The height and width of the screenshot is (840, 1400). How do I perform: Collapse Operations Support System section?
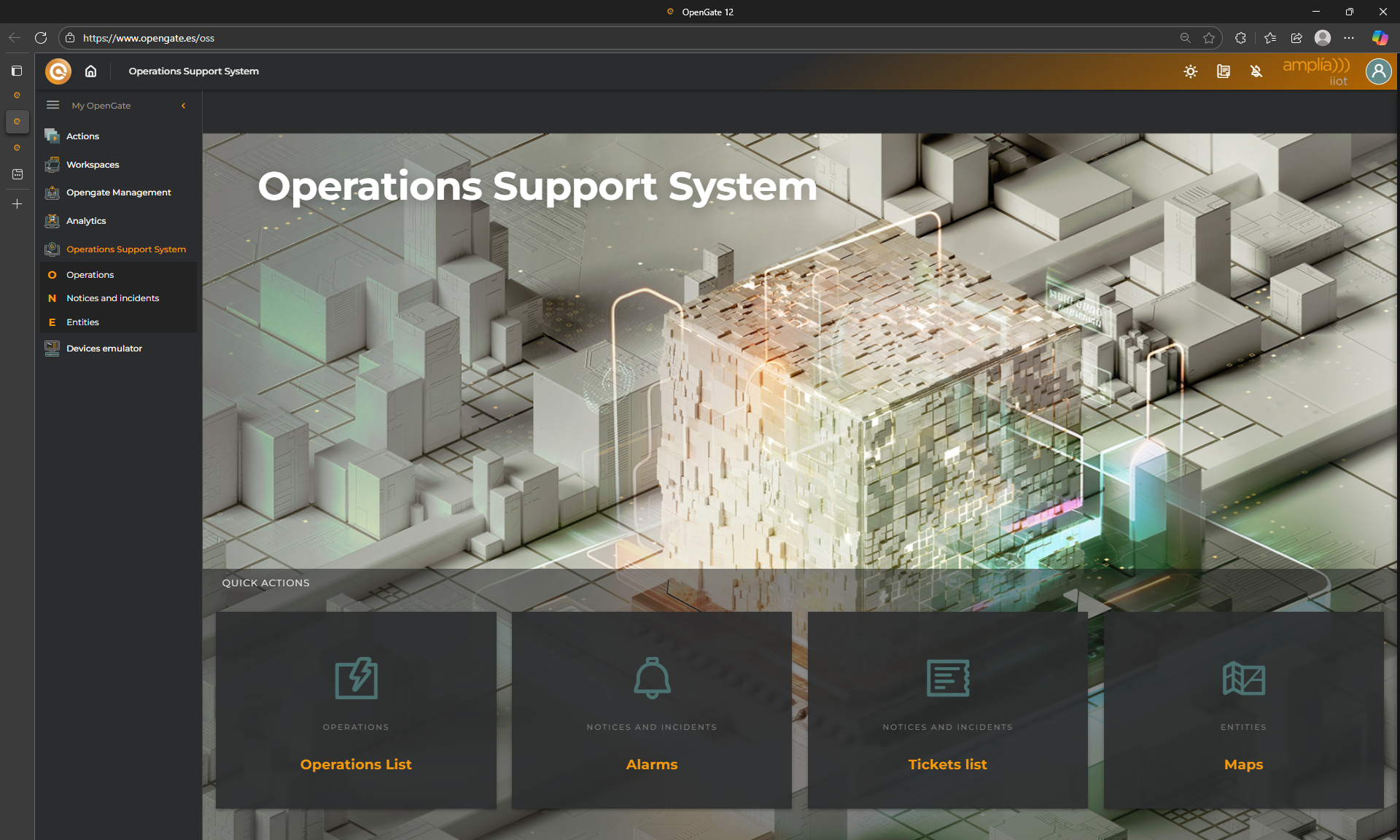(x=125, y=249)
